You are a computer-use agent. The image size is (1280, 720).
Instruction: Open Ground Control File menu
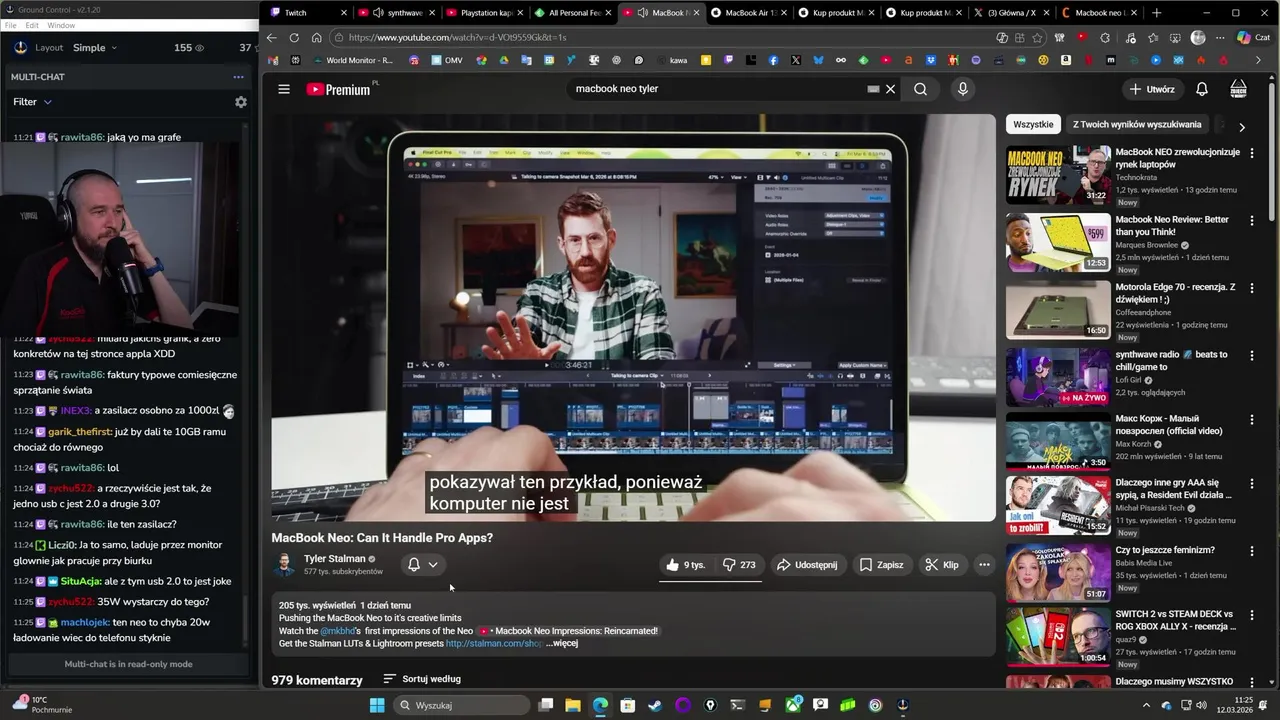click(x=11, y=25)
